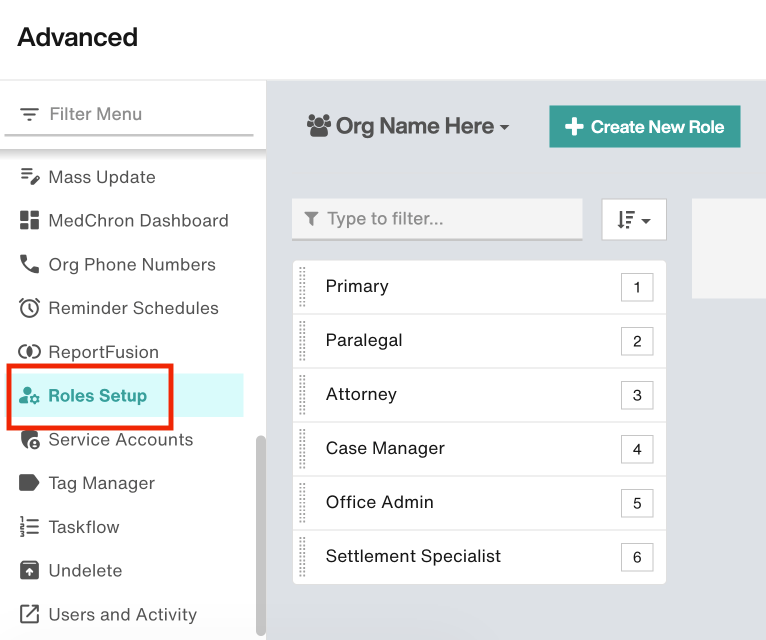Click the MedChron Dashboard grid icon
The height and width of the screenshot is (640, 766).
pyautogui.click(x=29, y=220)
